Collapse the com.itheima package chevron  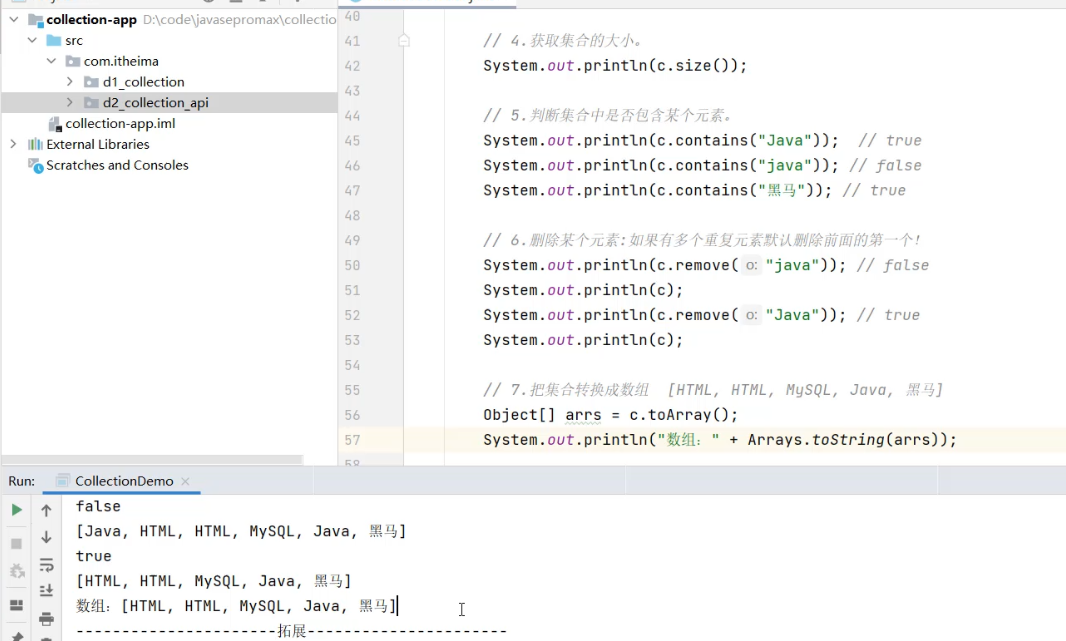51,61
